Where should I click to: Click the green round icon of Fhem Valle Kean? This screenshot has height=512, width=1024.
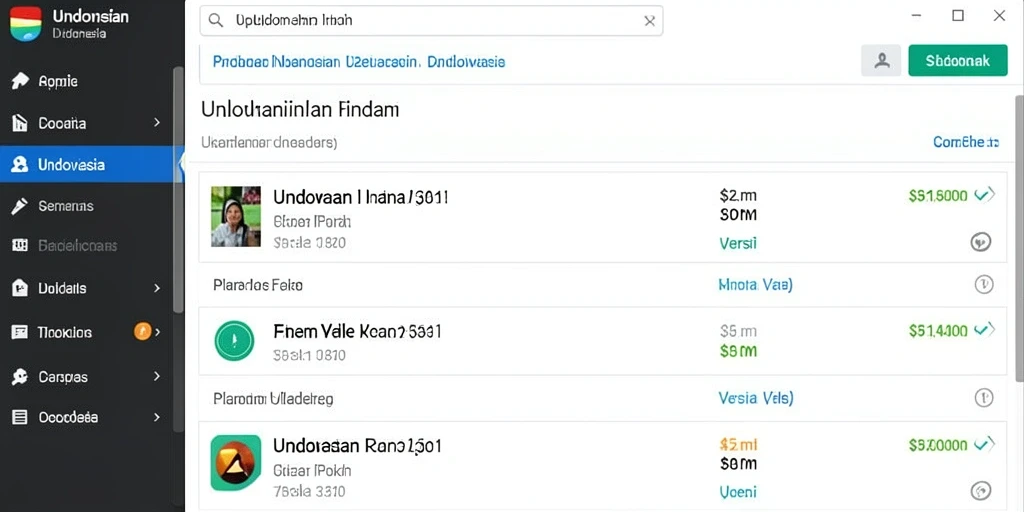tap(234, 341)
